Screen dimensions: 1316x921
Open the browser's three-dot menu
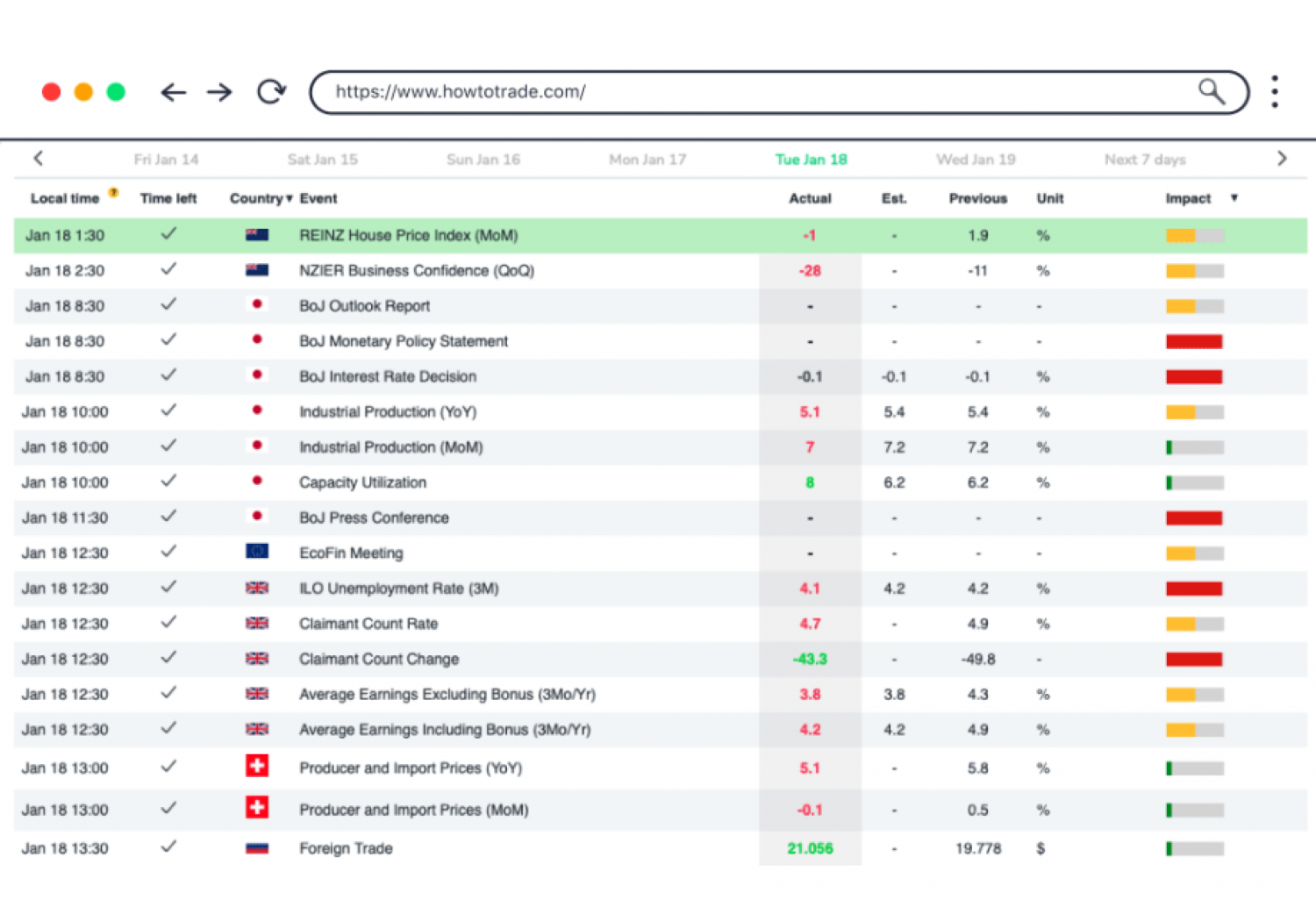coord(1275,91)
